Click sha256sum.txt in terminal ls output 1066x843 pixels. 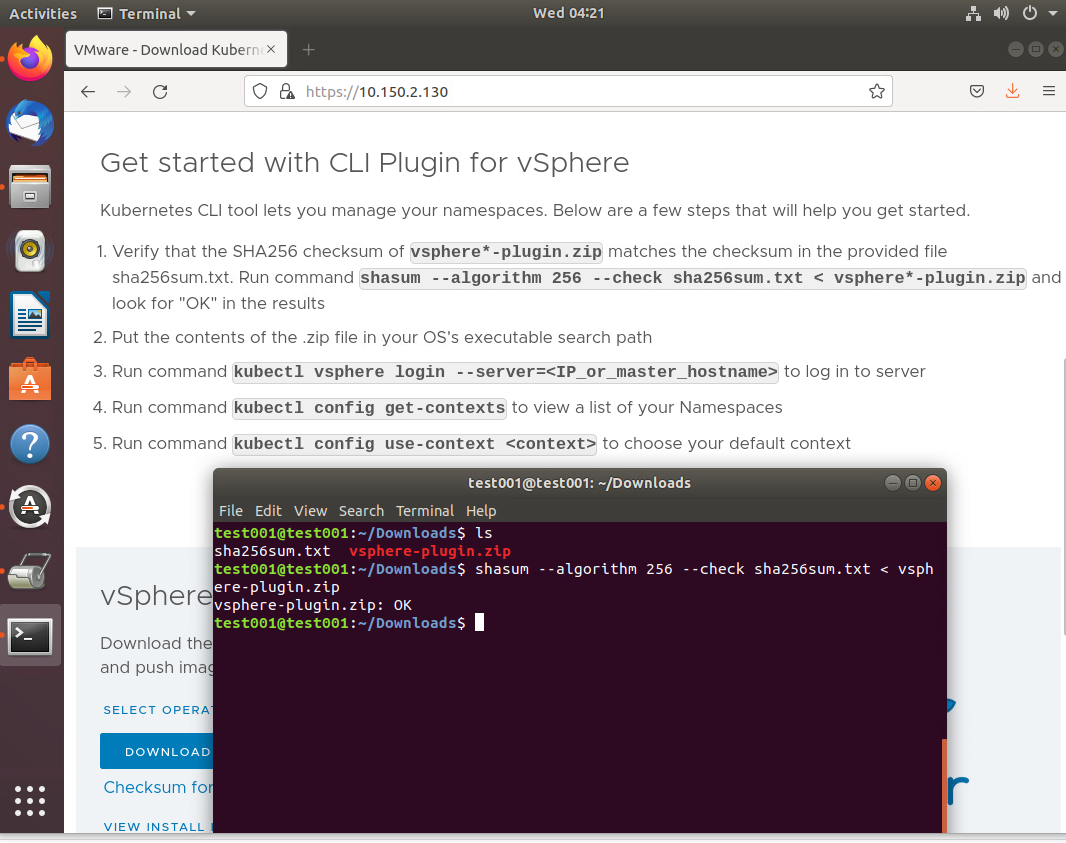[272, 551]
